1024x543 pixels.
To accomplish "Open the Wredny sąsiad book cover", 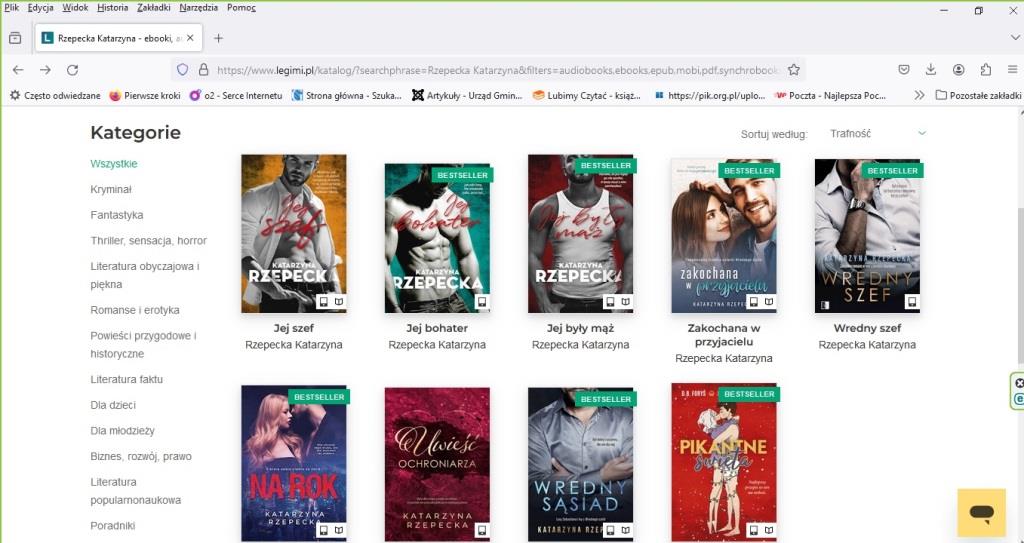I will pyautogui.click(x=581, y=465).
